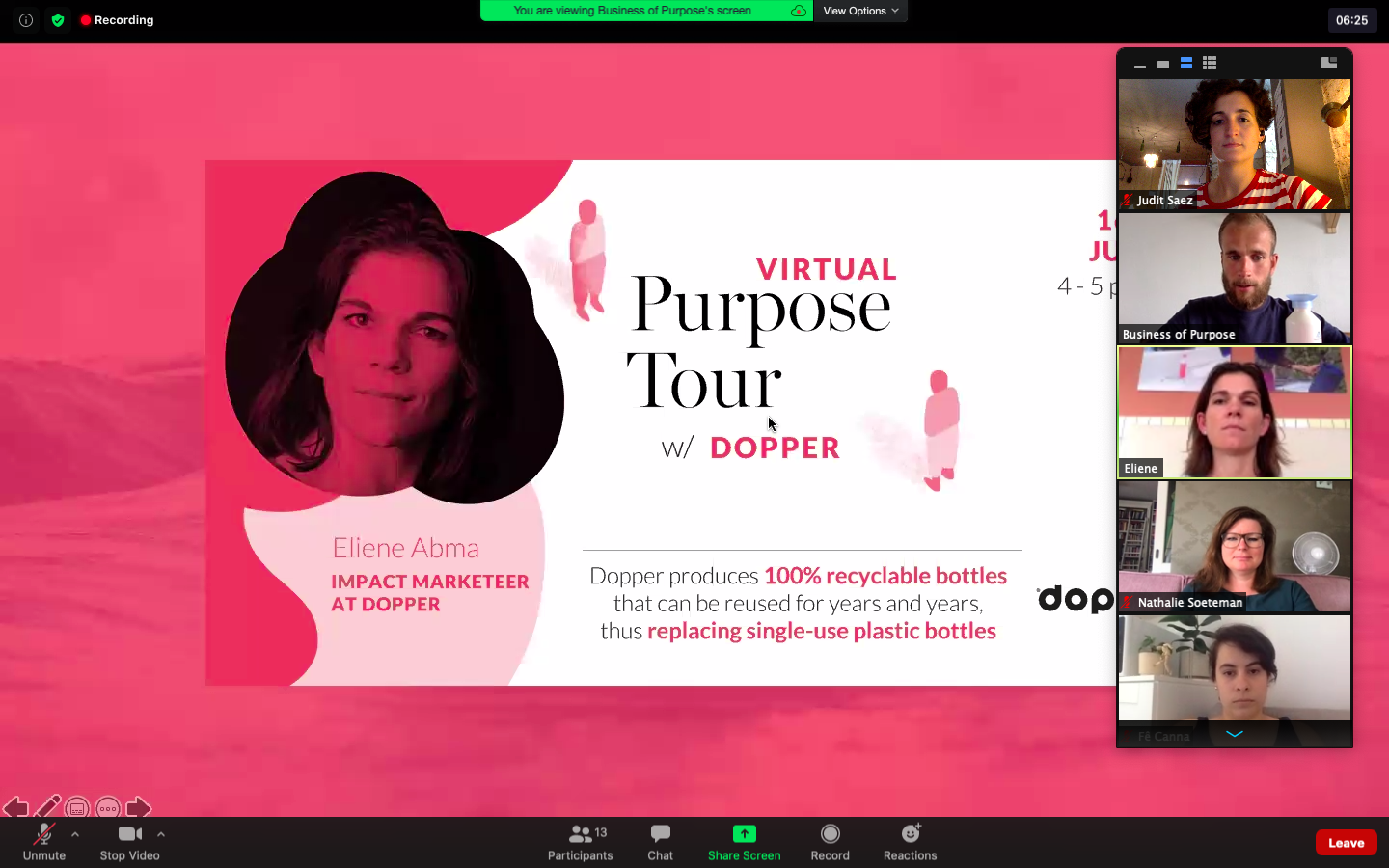This screenshot has height=868, width=1389.
Task: Select Eliene's highlighted video thumbnail
Action: (1235, 413)
